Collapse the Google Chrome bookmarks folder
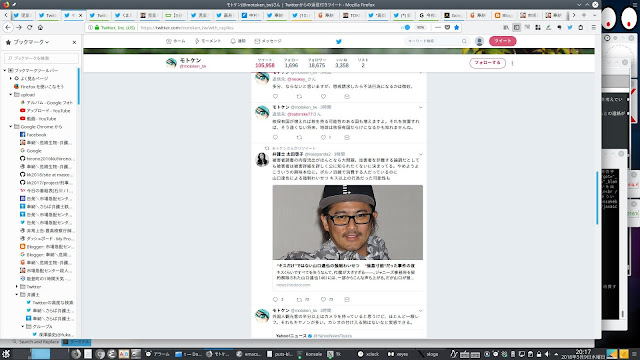The width and height of the screenshot is (640, 360). (x=11, y=127)
